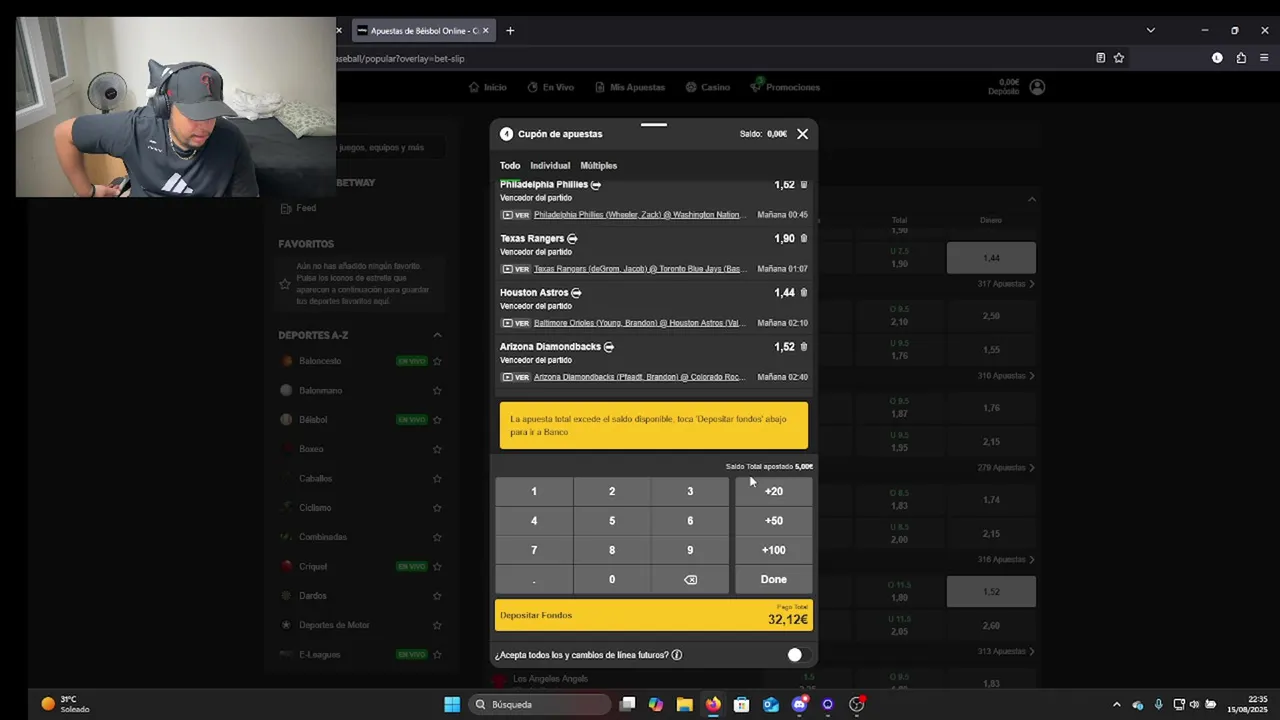Add +100 to the stake

[774, 550]
